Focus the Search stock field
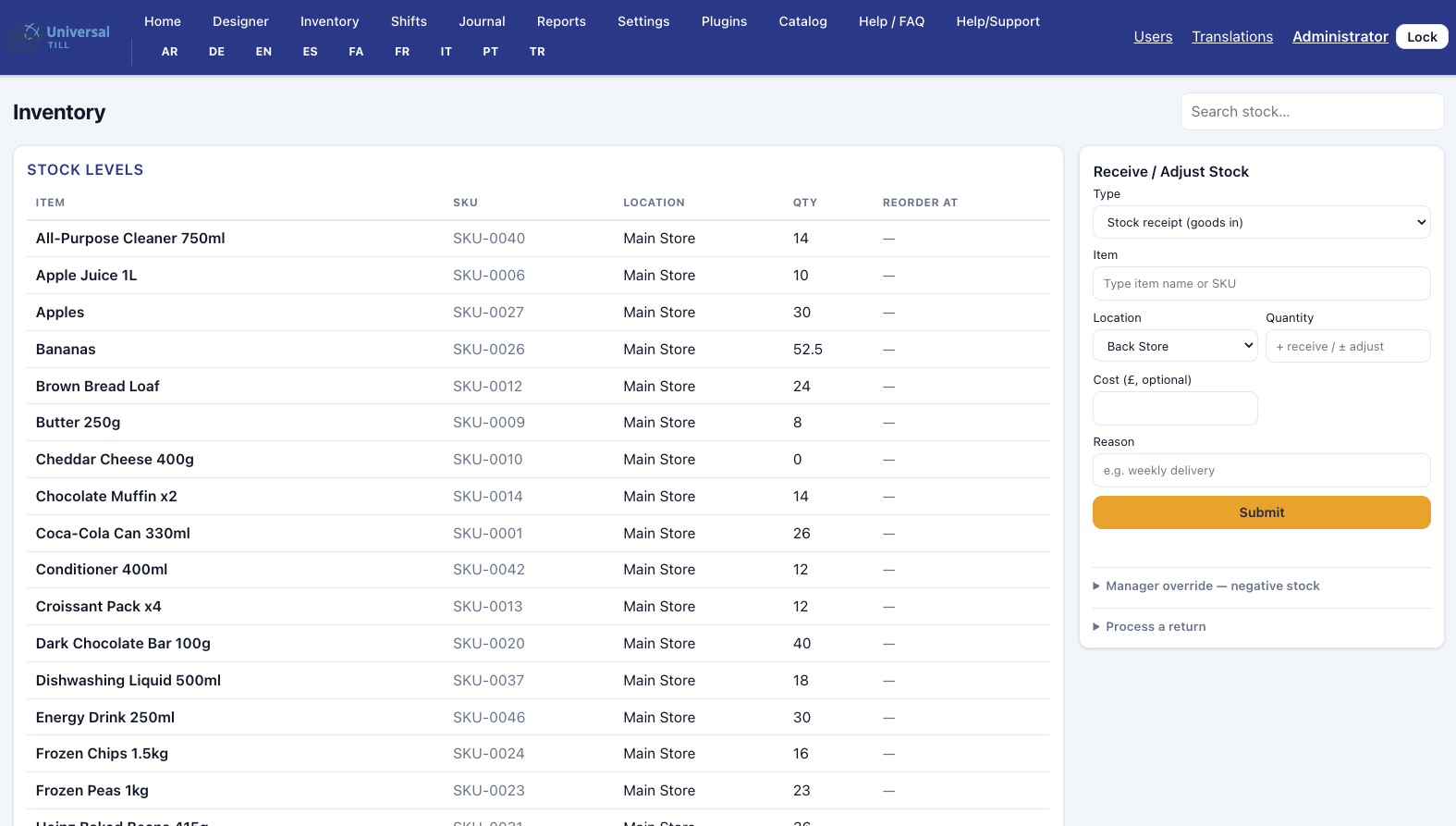This screenshot has height=826, width=1456. [x=1312, y=112]
